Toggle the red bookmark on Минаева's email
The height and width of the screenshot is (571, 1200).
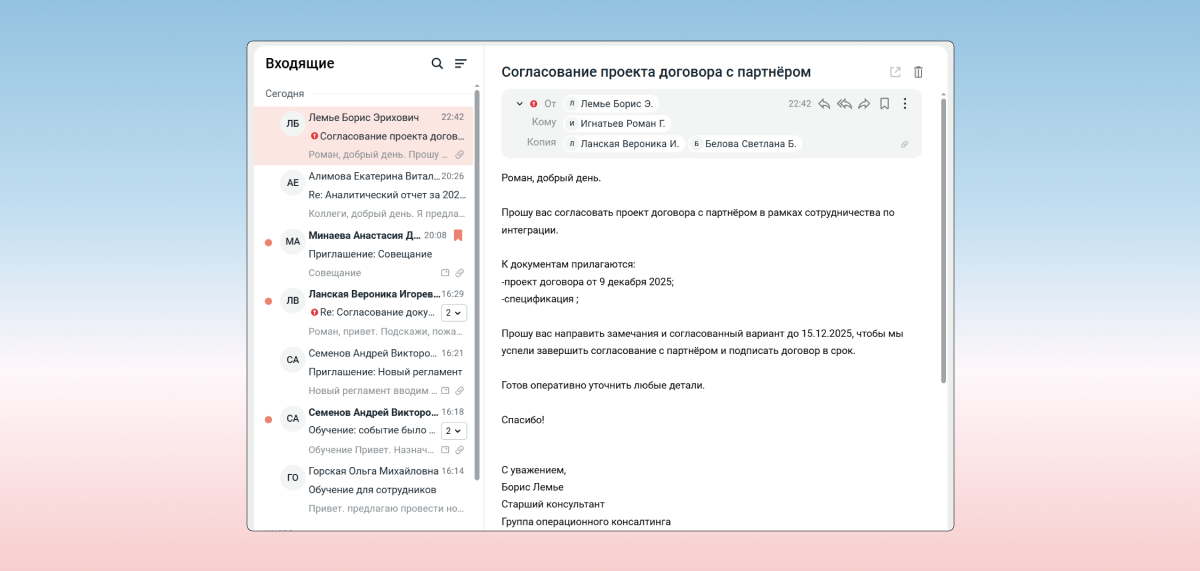click(458, 236)
